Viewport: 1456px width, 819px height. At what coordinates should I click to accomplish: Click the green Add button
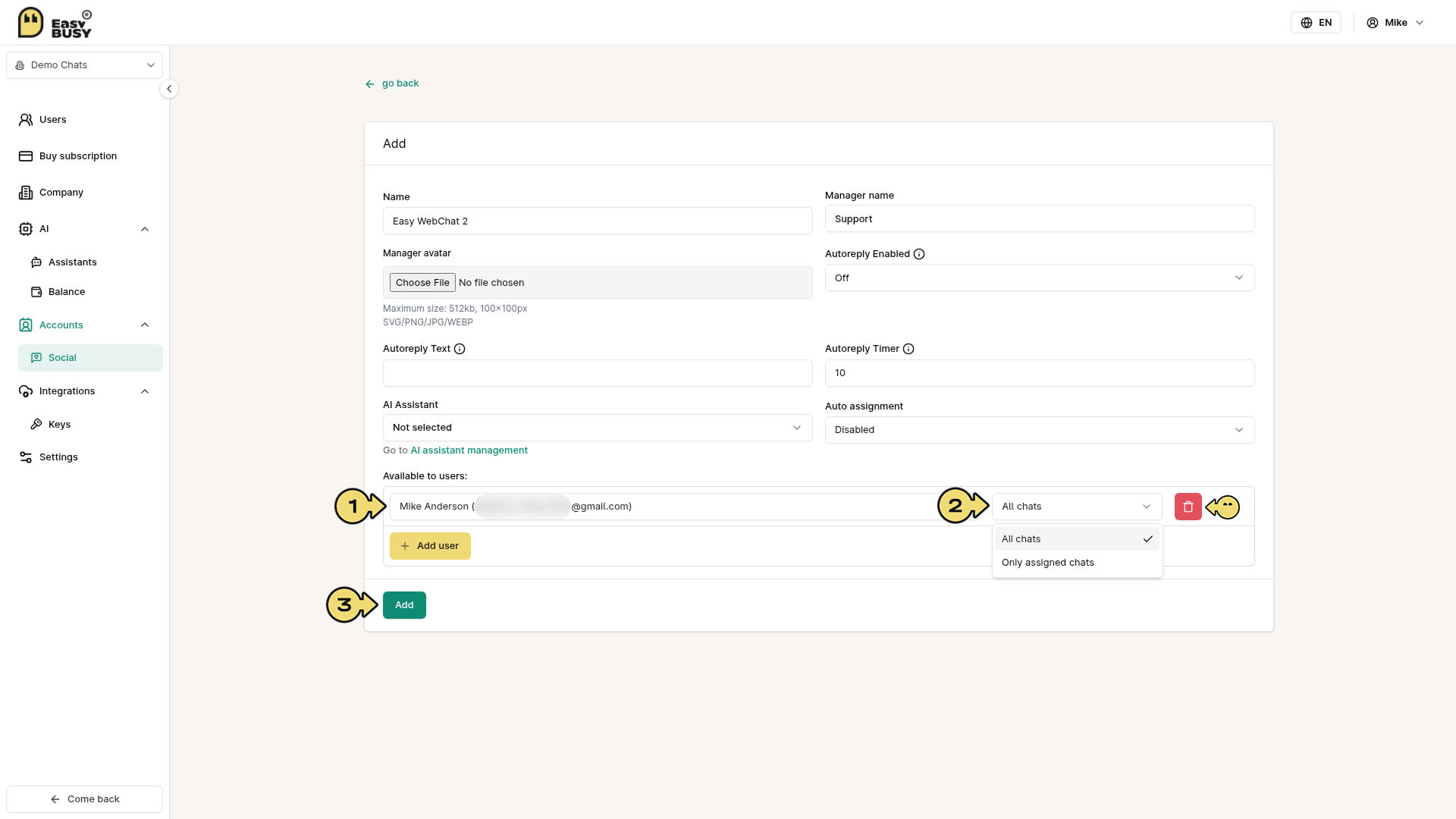click(404, 605)
